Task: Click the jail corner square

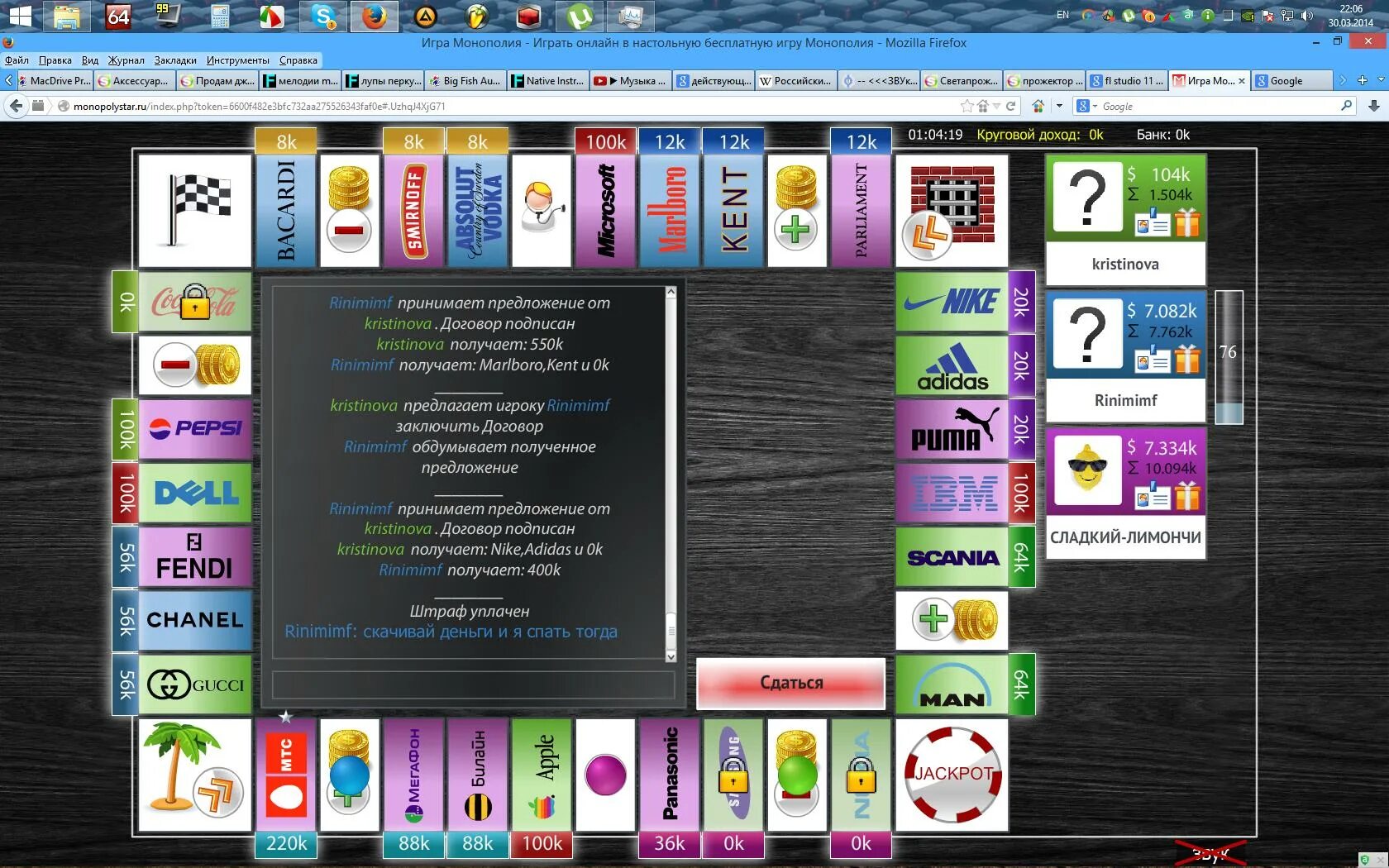Action: tap(952, 210)
